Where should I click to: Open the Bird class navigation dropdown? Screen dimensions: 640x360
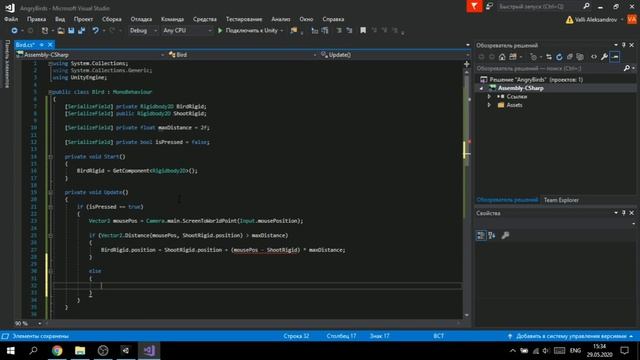pos(242,55)
